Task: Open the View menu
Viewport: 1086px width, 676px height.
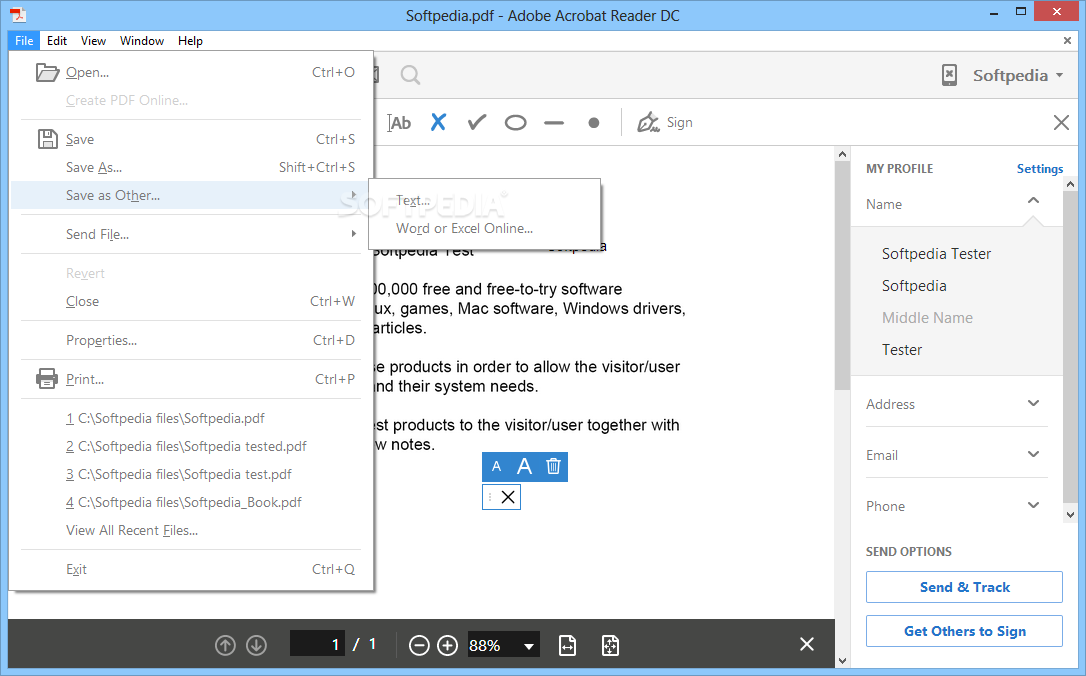Action: click(x=93, y=41)
